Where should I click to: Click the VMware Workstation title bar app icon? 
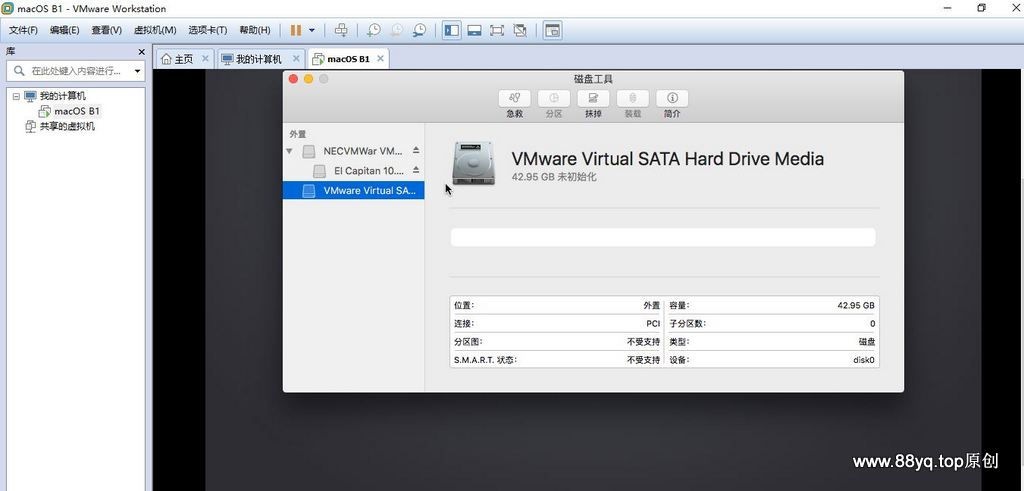point(8,8)
